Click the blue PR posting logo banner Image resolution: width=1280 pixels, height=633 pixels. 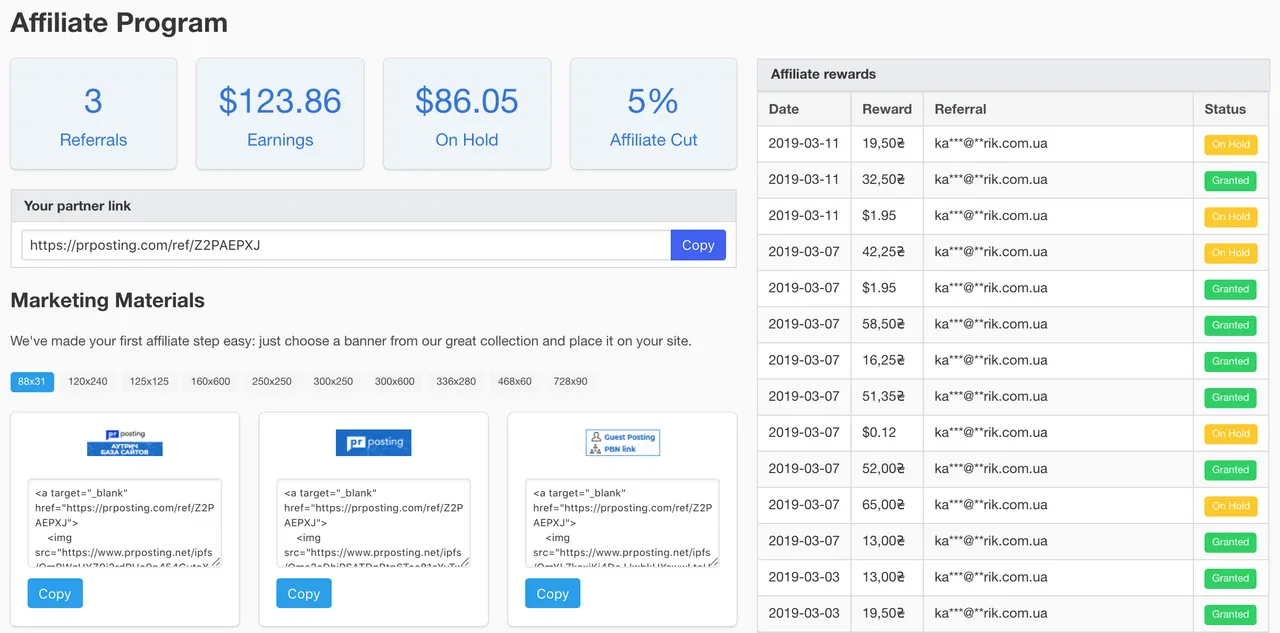coord(374,442)
